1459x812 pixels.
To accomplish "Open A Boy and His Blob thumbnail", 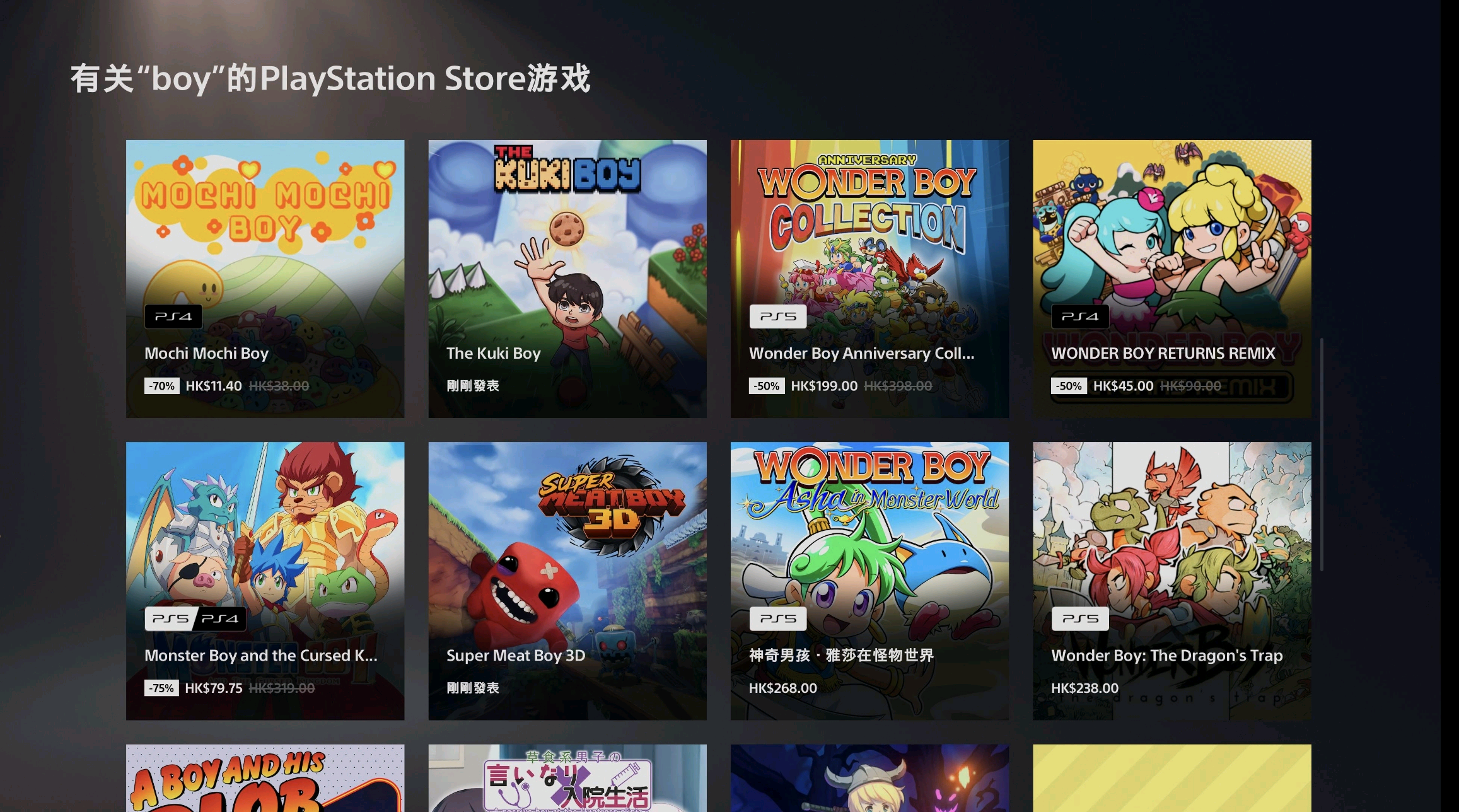I will (265, 778).
